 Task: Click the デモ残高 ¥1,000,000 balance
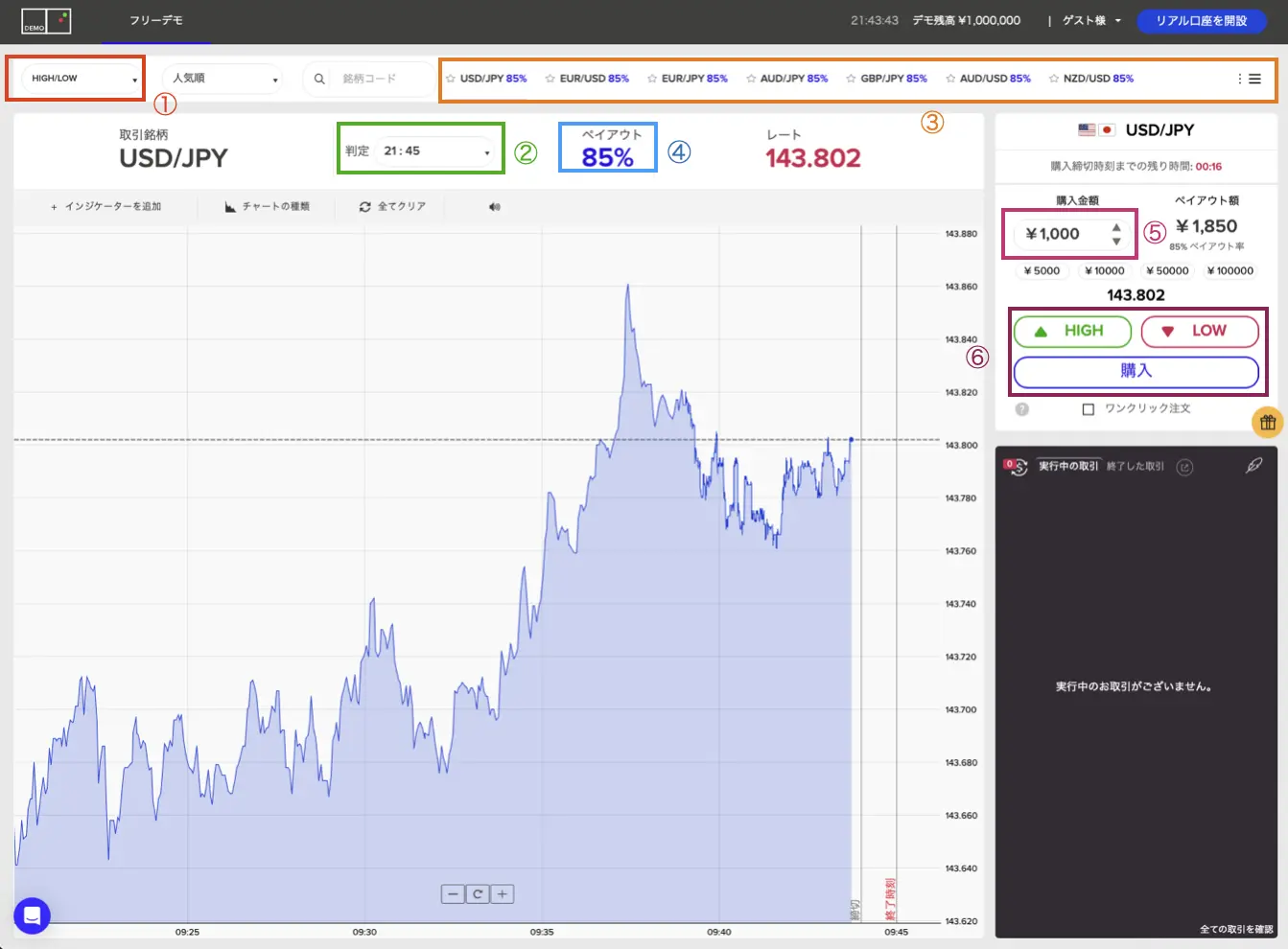966,20
